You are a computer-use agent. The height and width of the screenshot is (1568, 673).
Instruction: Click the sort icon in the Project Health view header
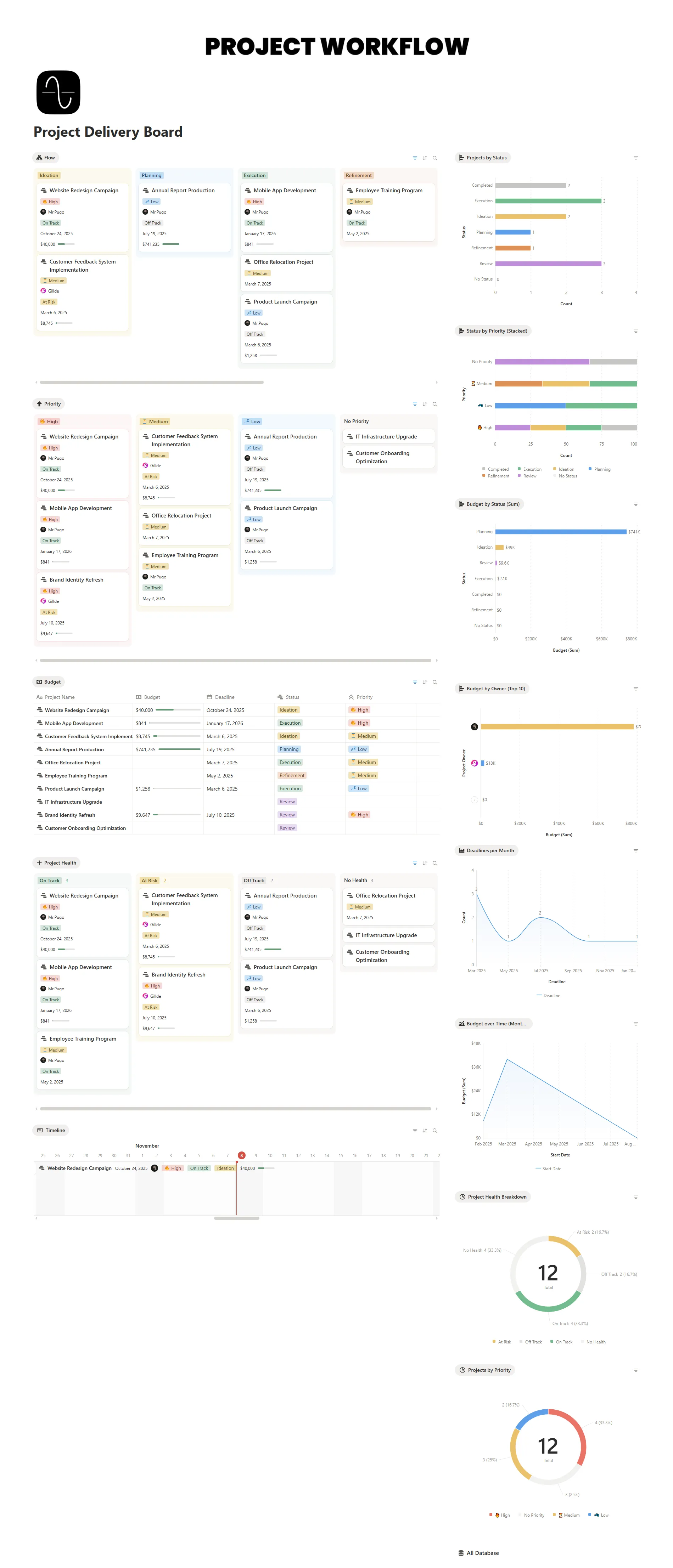(x=425, y=863)
